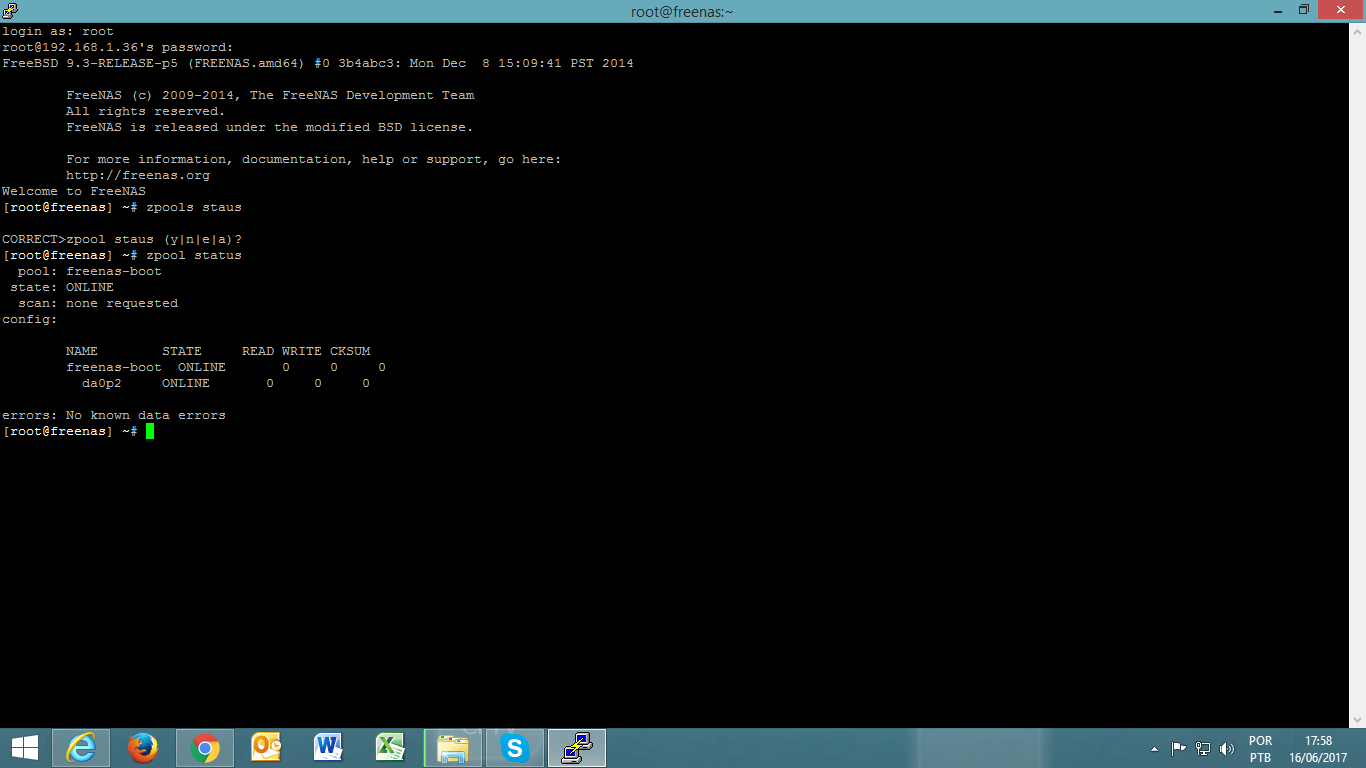Screen dimensions: 1366x768
Task: Click the "login as: root" line
Action: pos(58,31)
